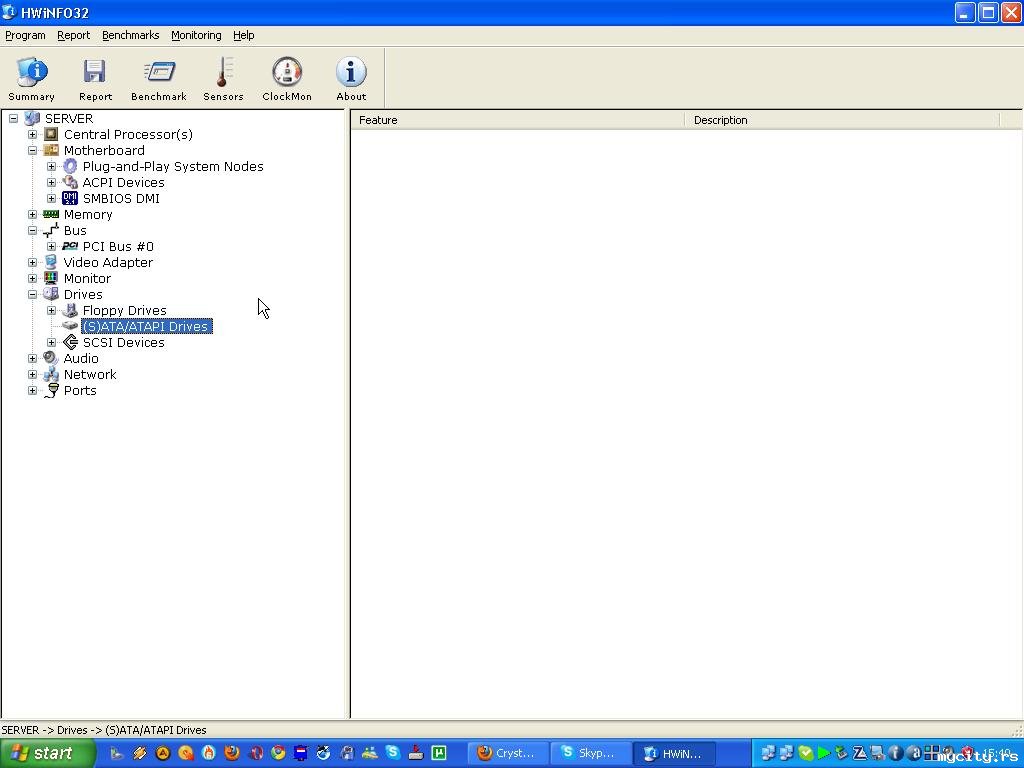Click the Video Adapter icon
The width and height of the screenshot is (1024, 768).
click(x=51, y=263)
